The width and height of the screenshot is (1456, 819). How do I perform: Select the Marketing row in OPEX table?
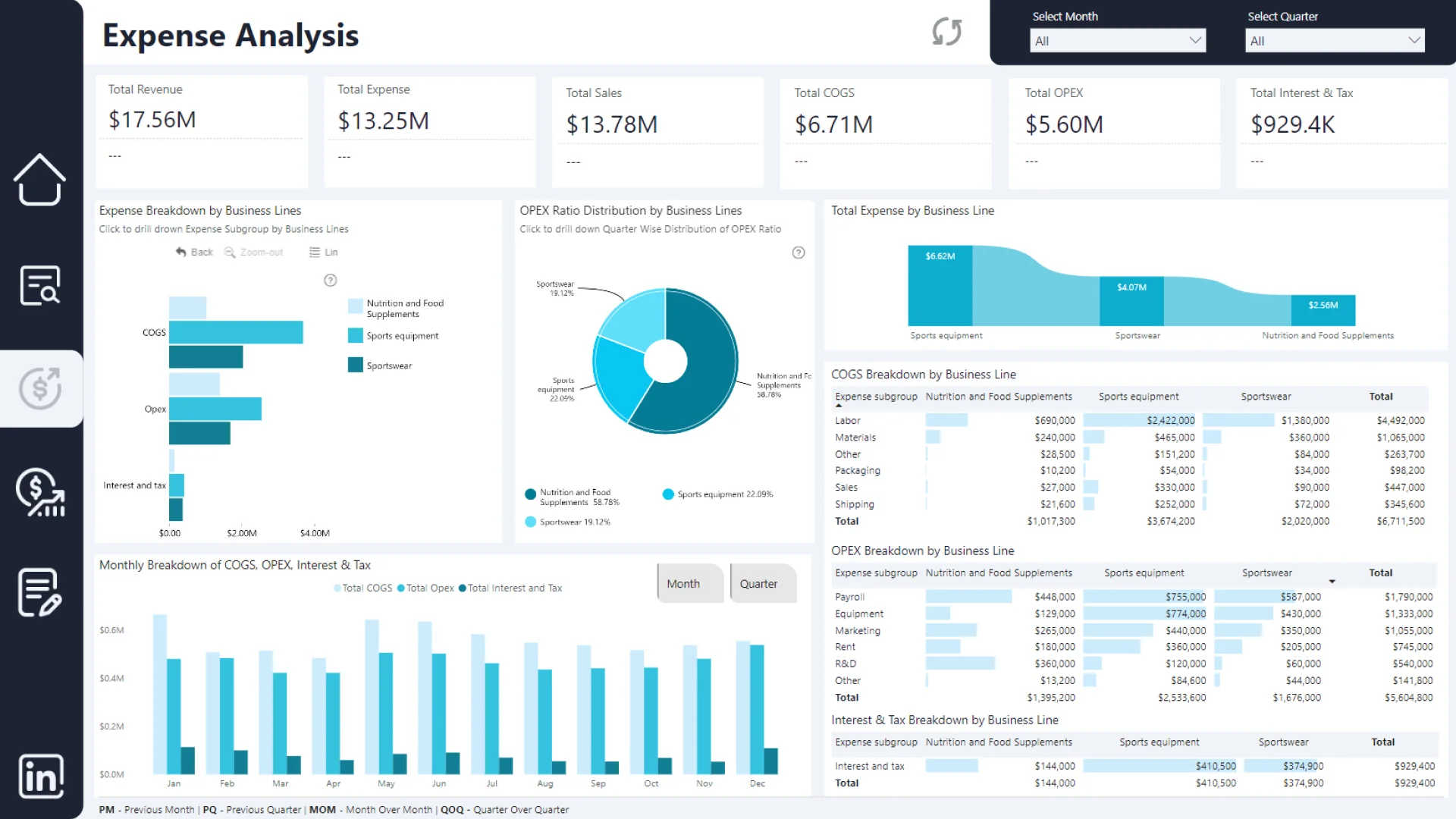click(x=1134, y=630)
